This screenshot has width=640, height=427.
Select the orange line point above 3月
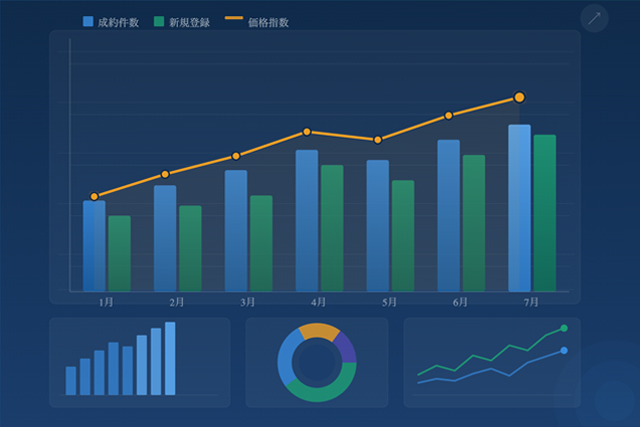tap(236, 156)
